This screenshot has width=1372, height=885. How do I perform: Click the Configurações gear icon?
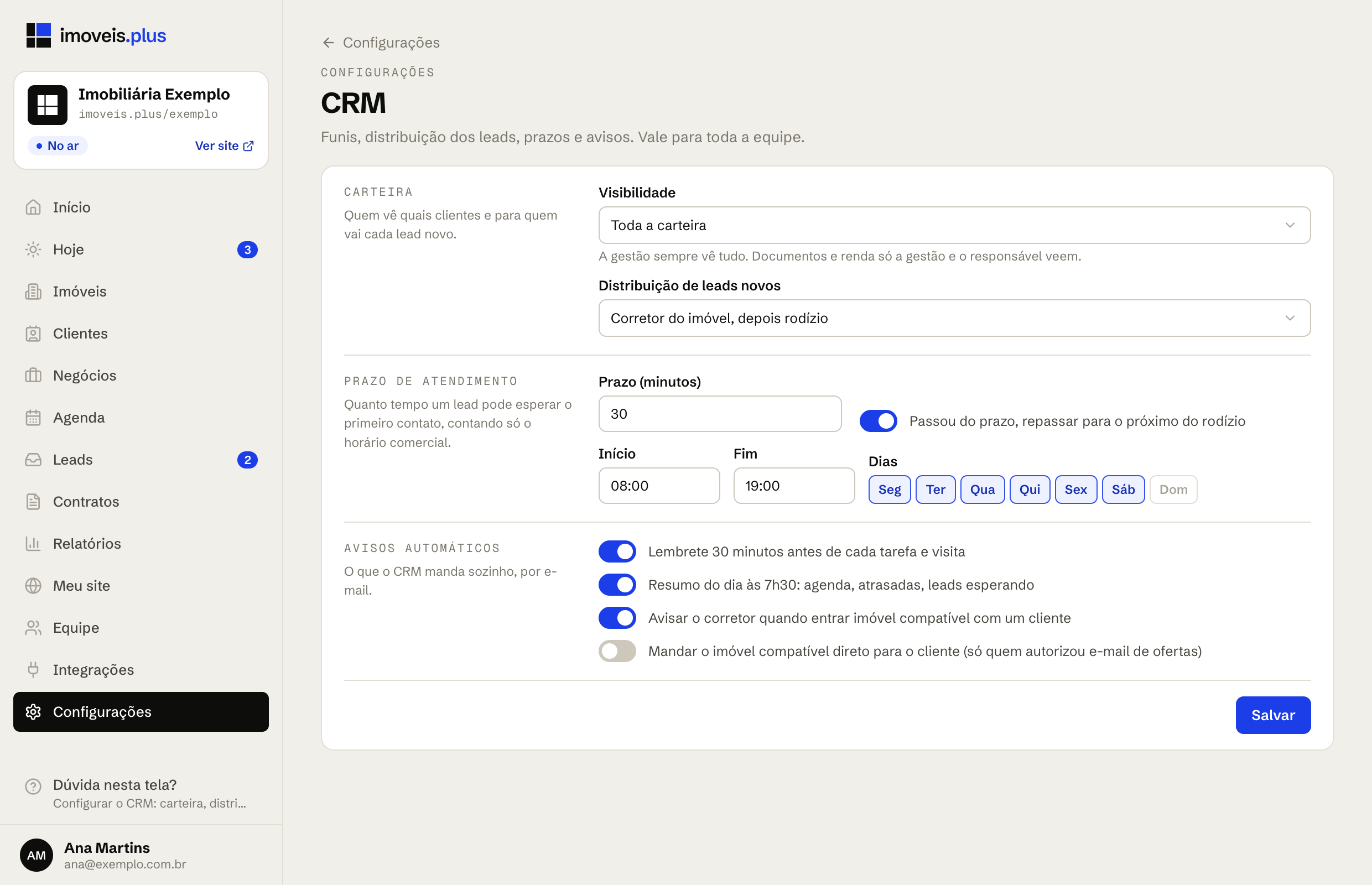click(x=33, y=712)
